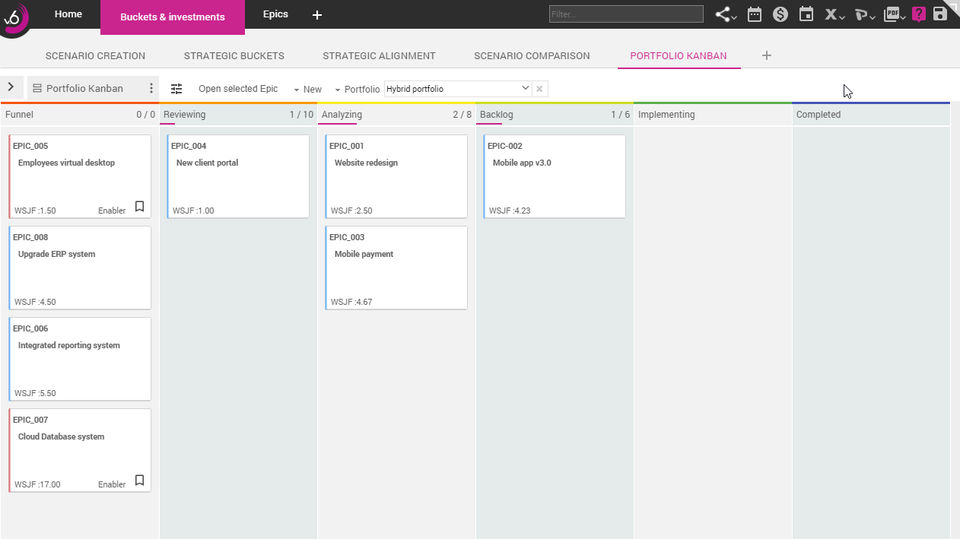Select the Mobile app v3.0 card
The image size is (960, 539).
pos(554,176)
